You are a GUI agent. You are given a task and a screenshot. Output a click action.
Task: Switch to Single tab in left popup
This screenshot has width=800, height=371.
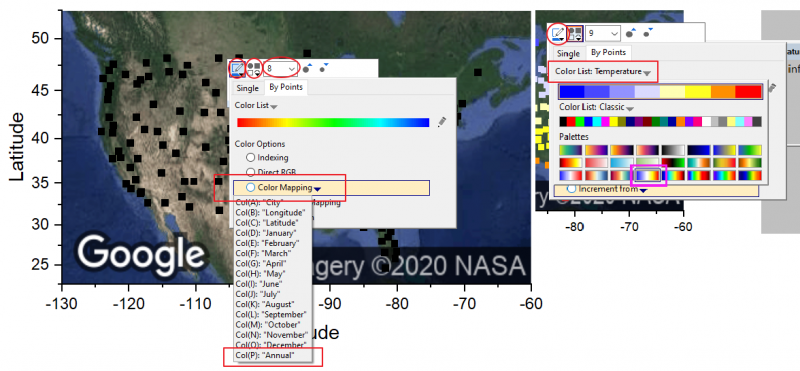click(x=247, y=88)
